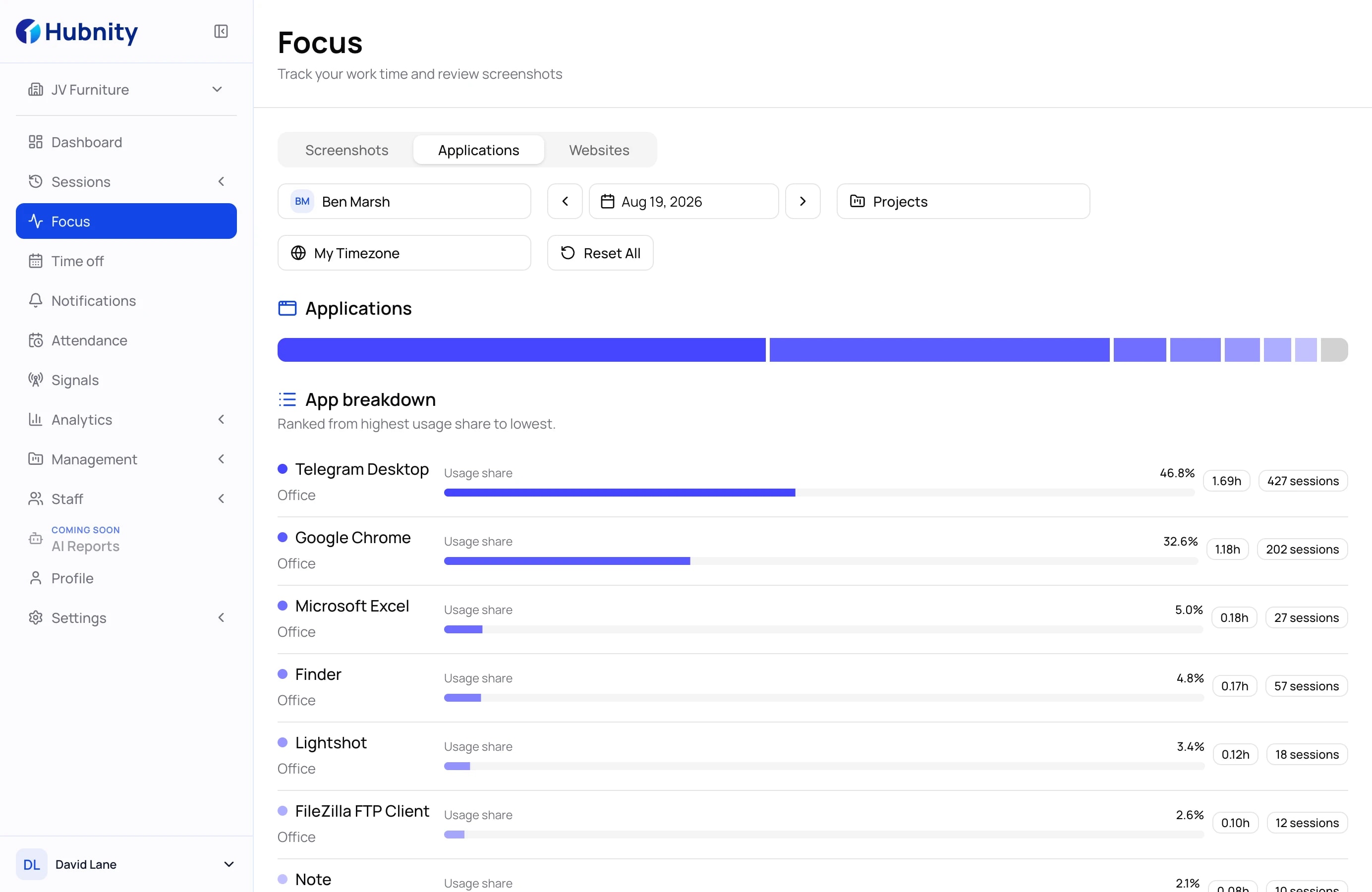Image resolution: width=1372 pixels, height=892 pixels.
Task: Click the Applications window icon heading
Action: pyautogui.click(x=287, y=308)
